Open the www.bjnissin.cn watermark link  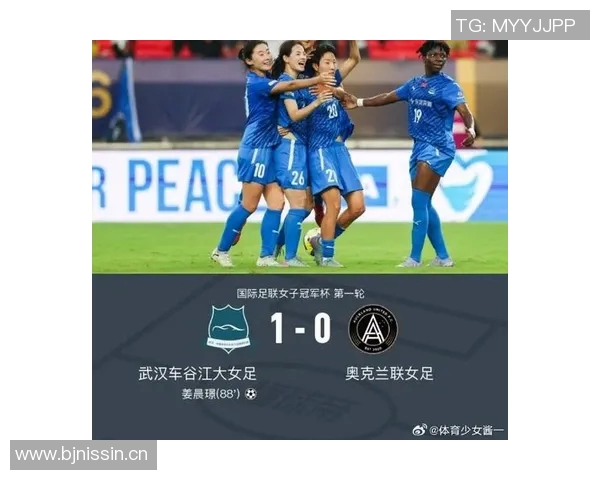(82, 455)
